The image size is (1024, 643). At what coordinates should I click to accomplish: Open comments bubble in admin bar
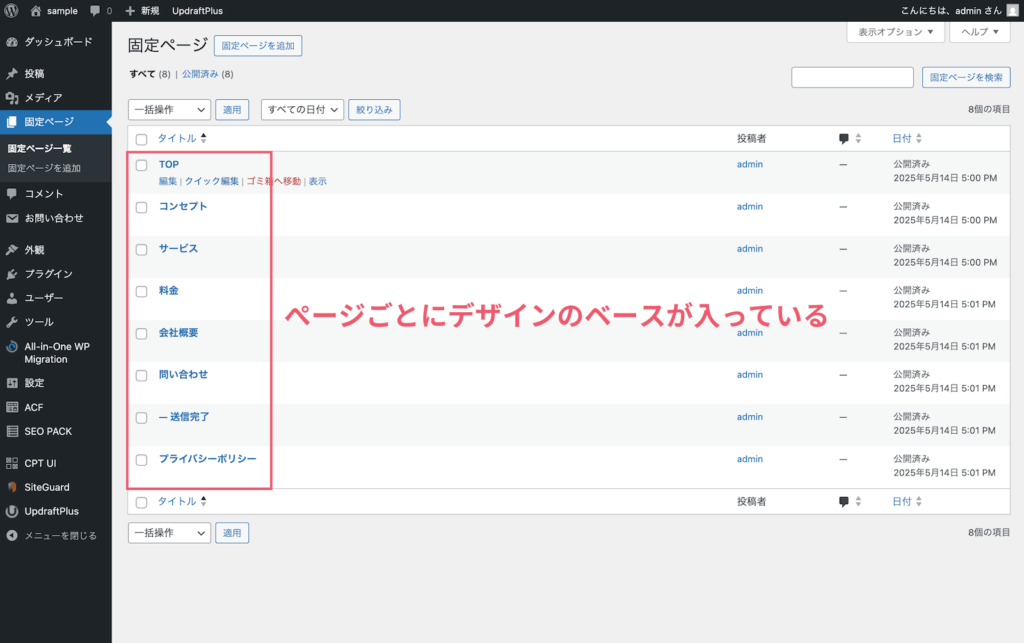coord(95,10)
